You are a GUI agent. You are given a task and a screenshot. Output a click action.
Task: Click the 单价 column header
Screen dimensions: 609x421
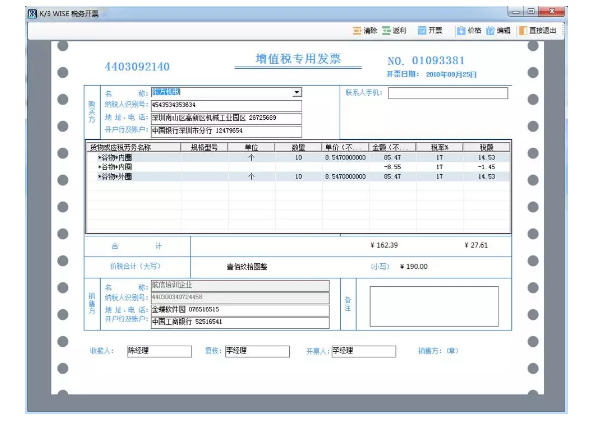[345, 147]
